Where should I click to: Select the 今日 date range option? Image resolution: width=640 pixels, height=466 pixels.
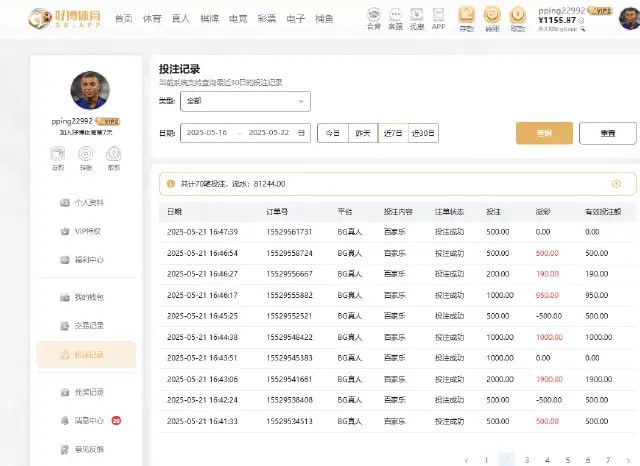pos(332,133)
